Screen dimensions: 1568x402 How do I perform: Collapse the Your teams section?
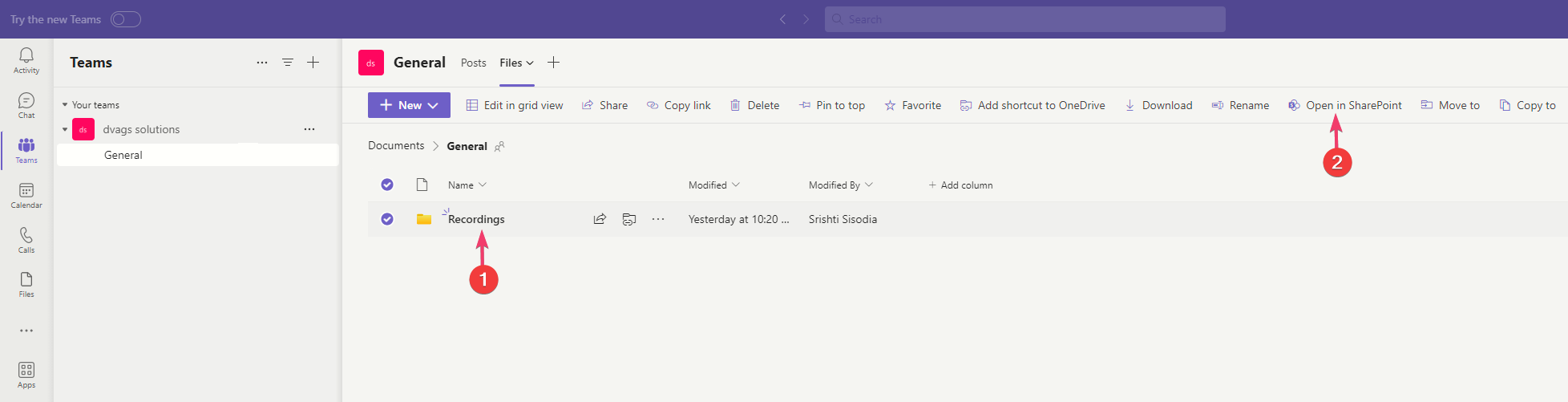(x=65, y=105)
